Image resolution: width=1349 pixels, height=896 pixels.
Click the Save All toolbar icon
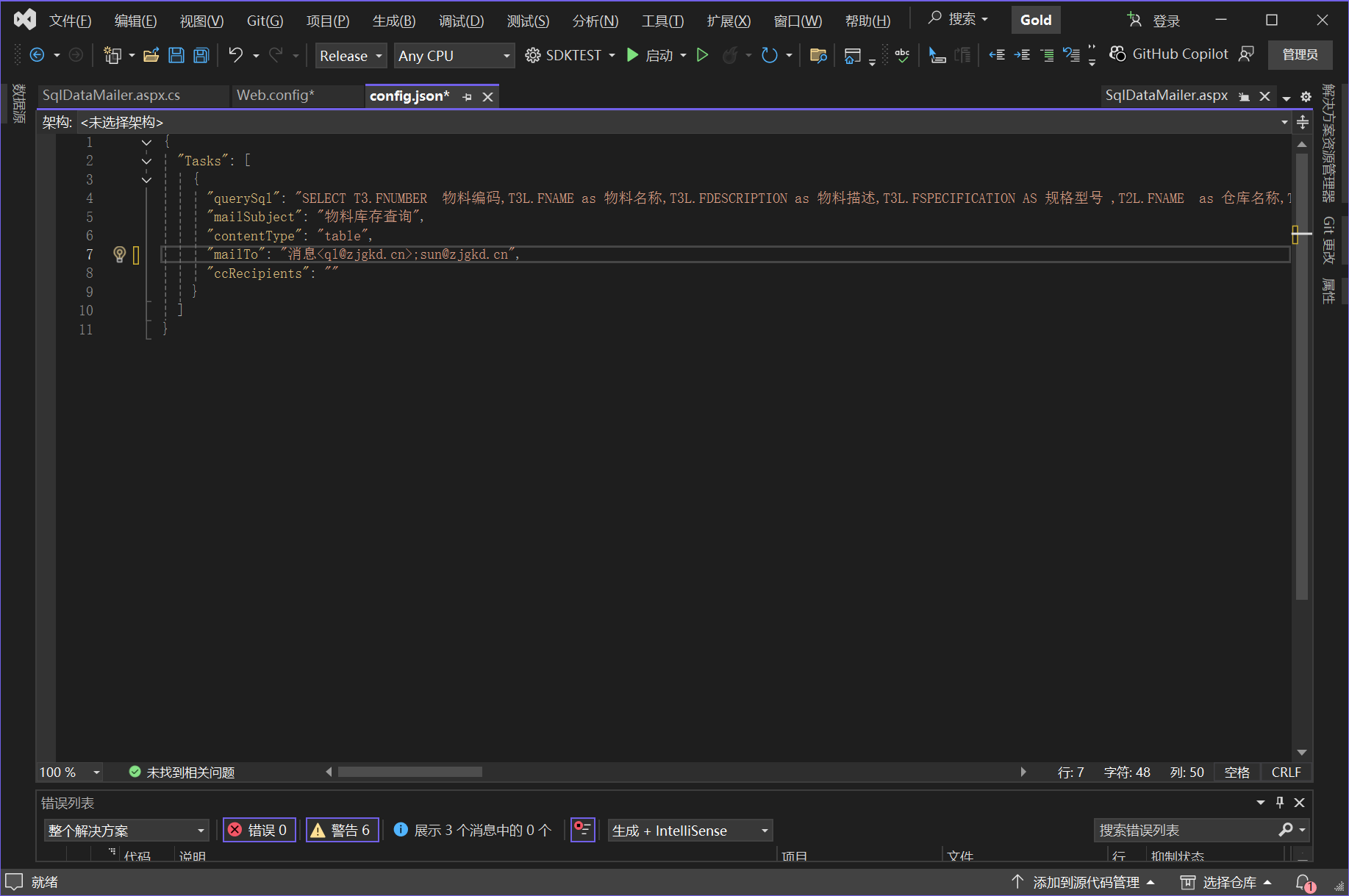tap(201, 55)
